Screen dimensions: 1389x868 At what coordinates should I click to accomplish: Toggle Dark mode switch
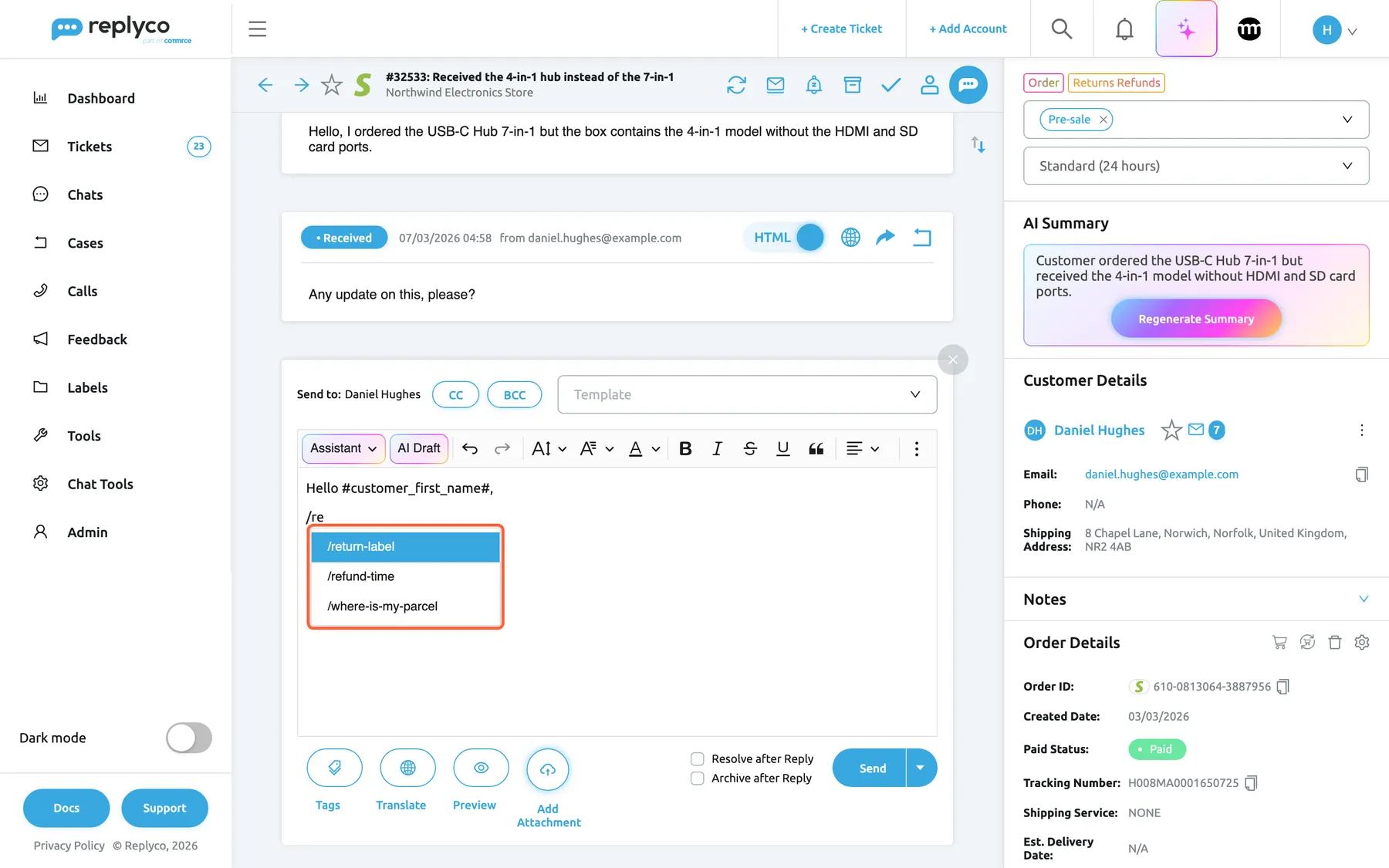pos(189,738)
